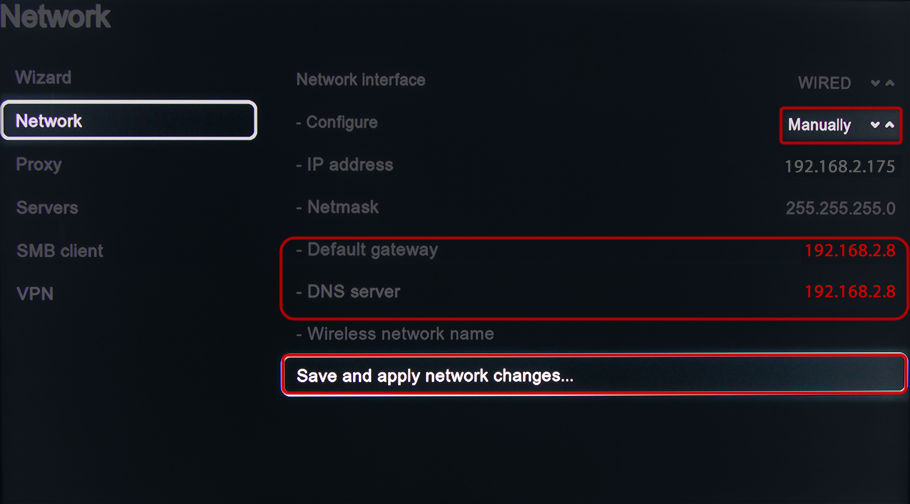910x504 pixels.
Task: Switch to SMB client settings
Action: point(60,251)
